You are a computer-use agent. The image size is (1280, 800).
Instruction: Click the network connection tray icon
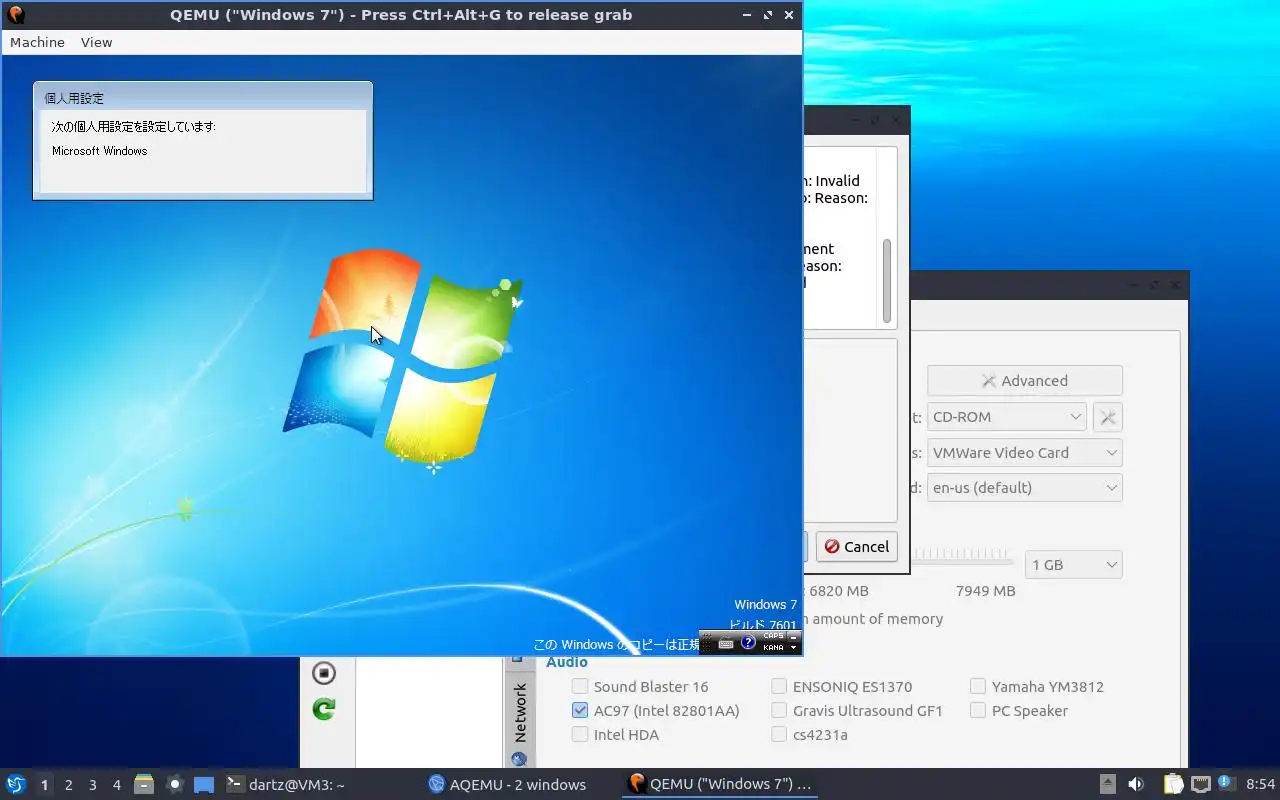[x=1200, y=784]
